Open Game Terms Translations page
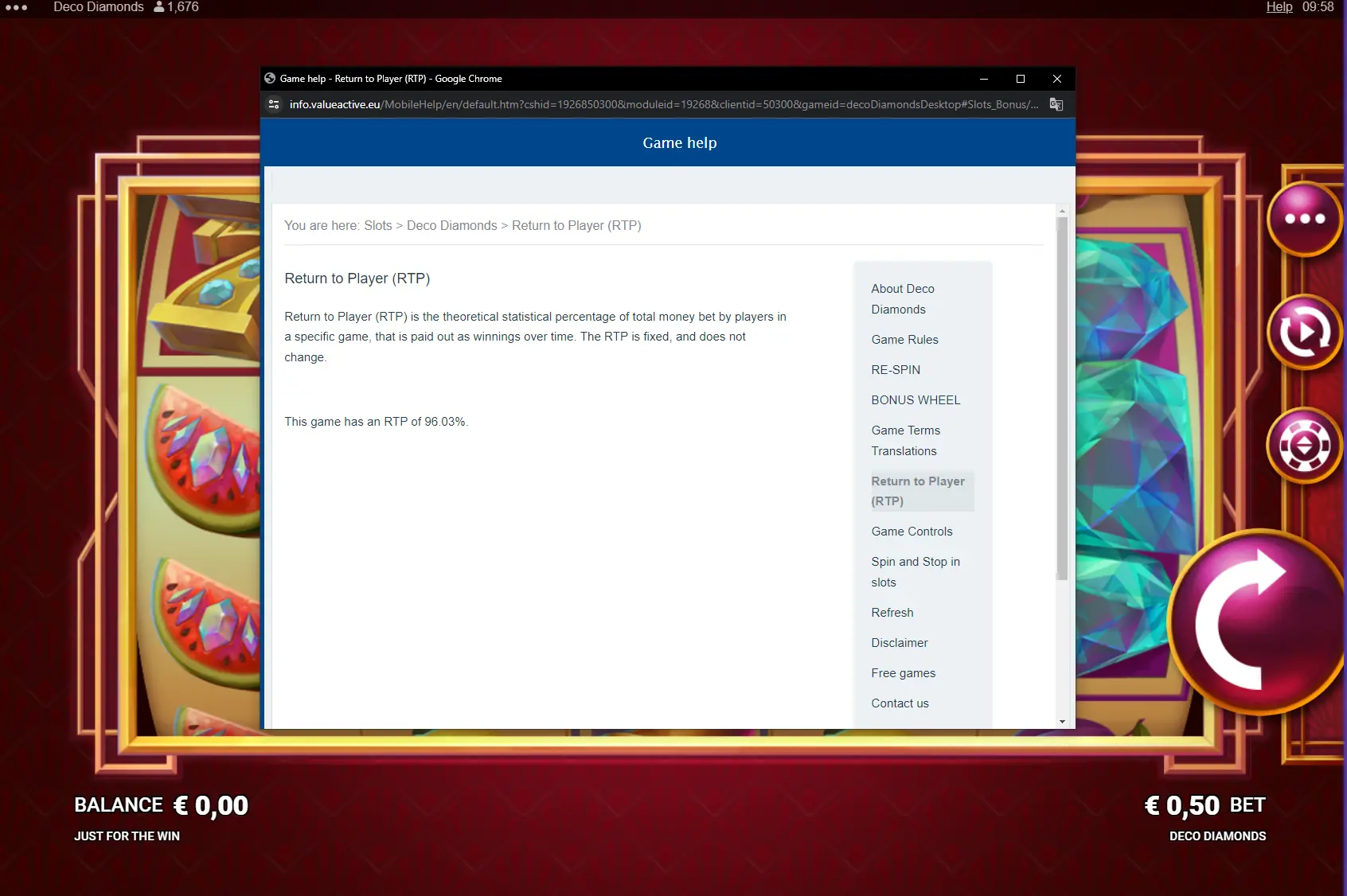The height and width of the screenshot is (896, 1347). 905,441
